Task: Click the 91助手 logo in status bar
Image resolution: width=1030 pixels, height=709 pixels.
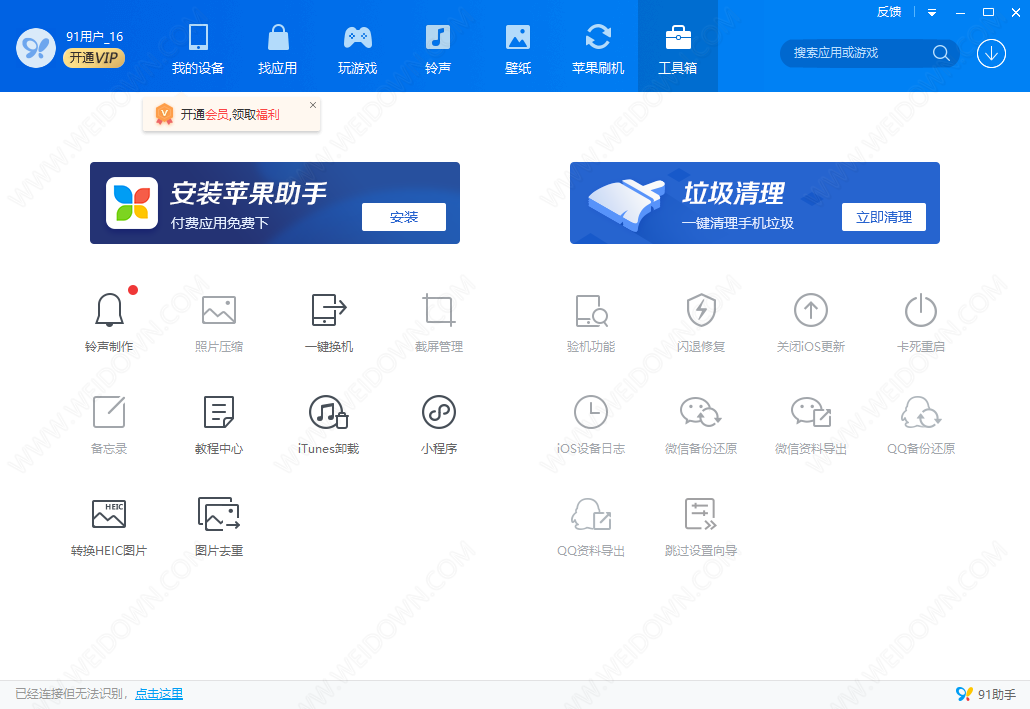Action: (x=985, y=694)
